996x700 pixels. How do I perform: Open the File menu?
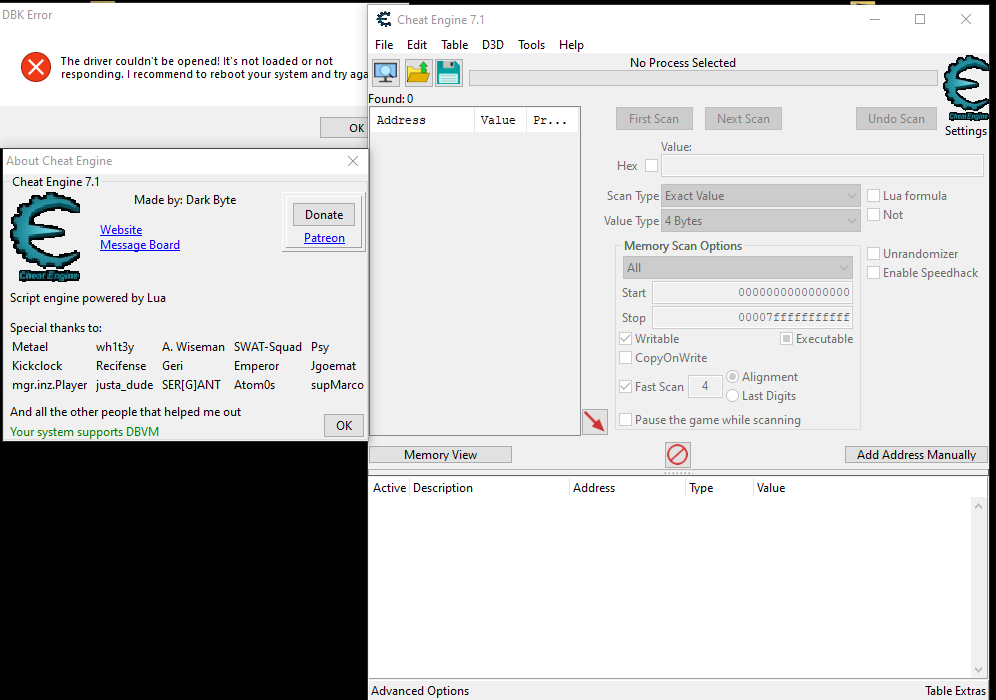pos(384,44)
